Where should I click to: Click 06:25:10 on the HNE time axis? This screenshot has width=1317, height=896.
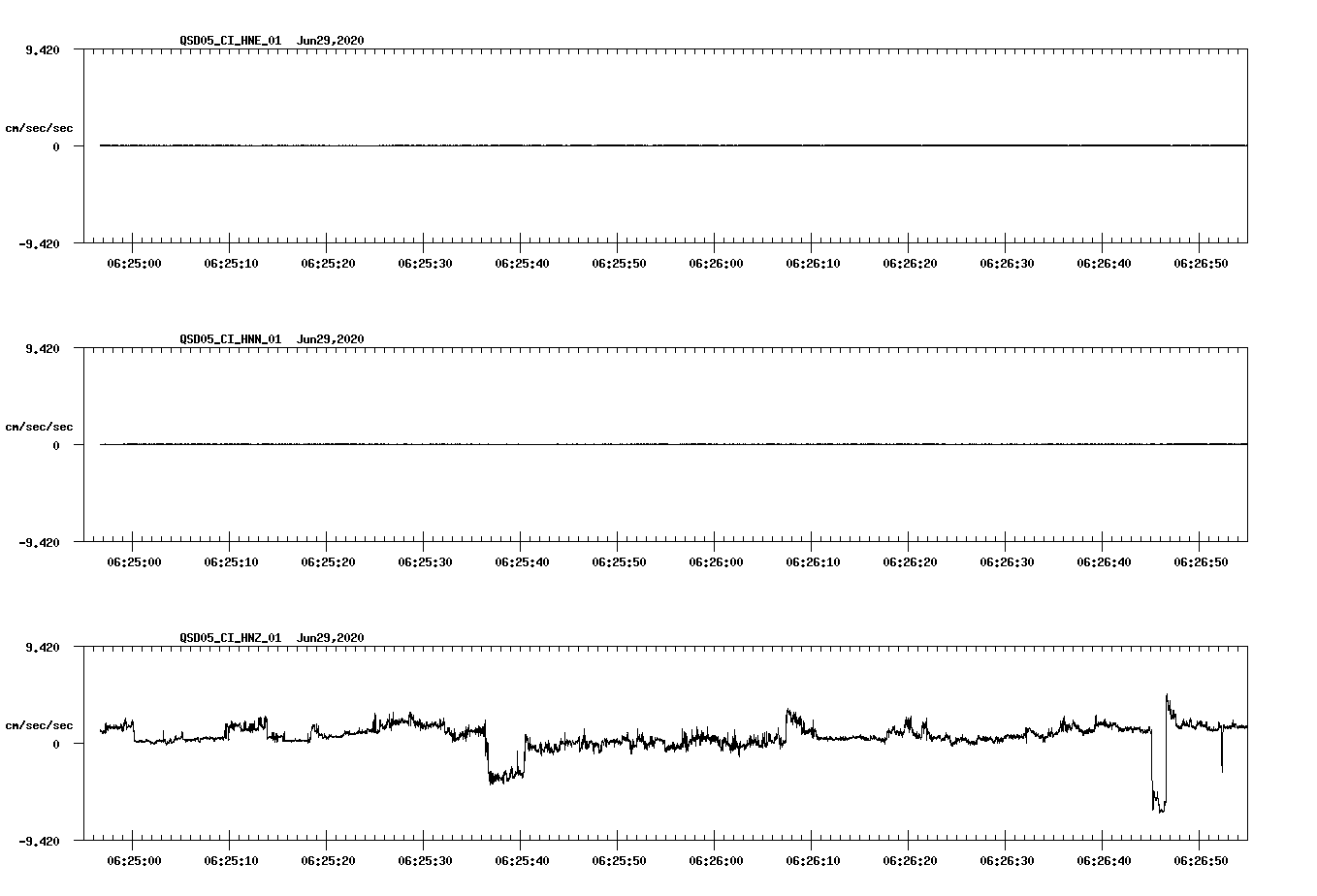(x=231, y=263)
